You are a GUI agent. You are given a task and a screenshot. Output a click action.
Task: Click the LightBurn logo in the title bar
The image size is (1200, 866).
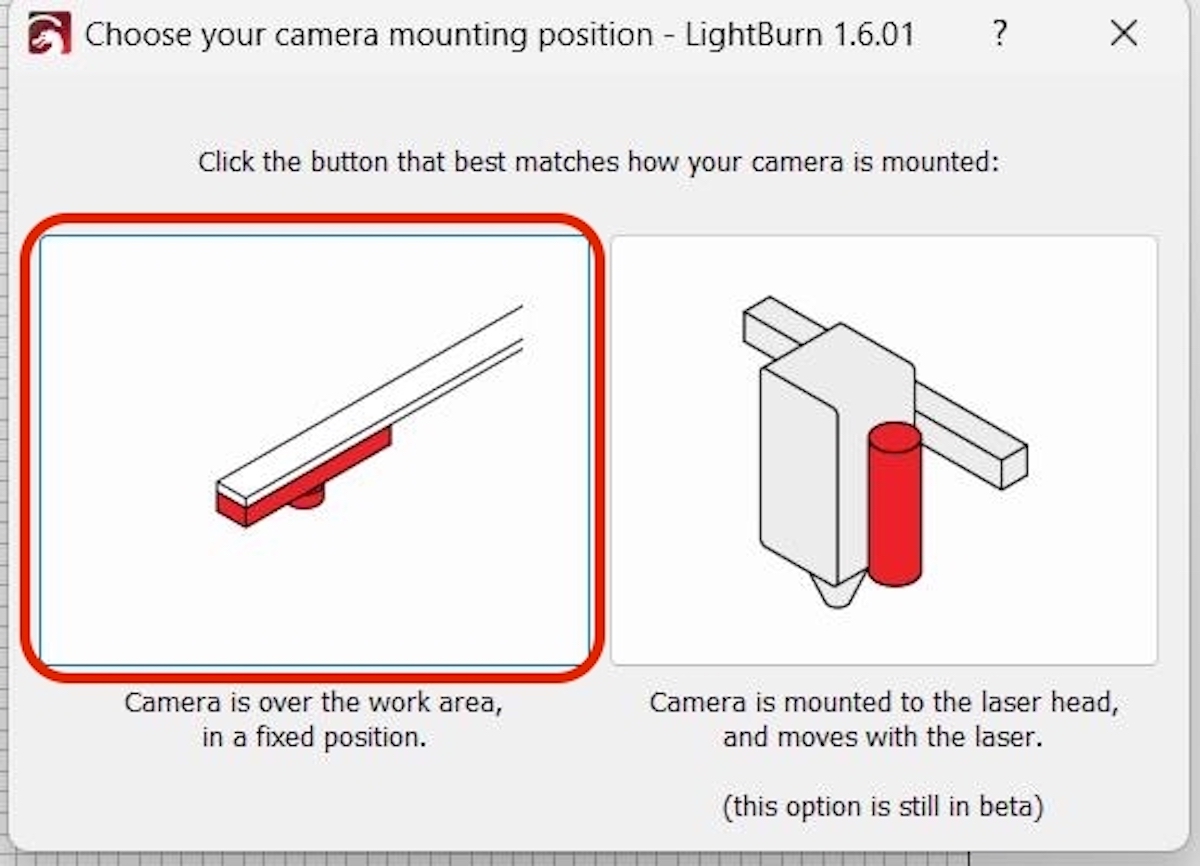point(49,34)
